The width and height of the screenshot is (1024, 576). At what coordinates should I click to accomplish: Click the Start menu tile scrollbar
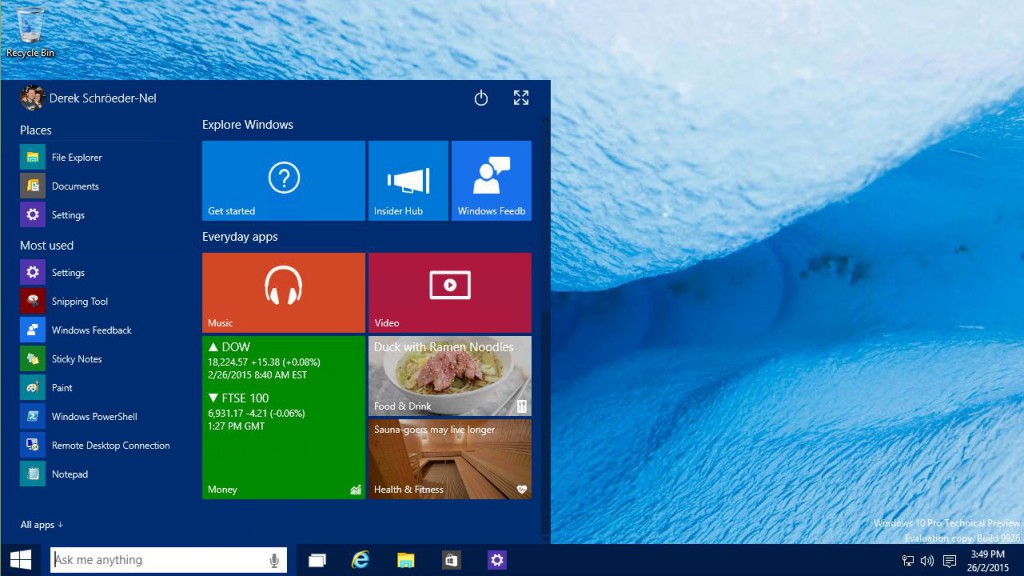pos(545,327)
